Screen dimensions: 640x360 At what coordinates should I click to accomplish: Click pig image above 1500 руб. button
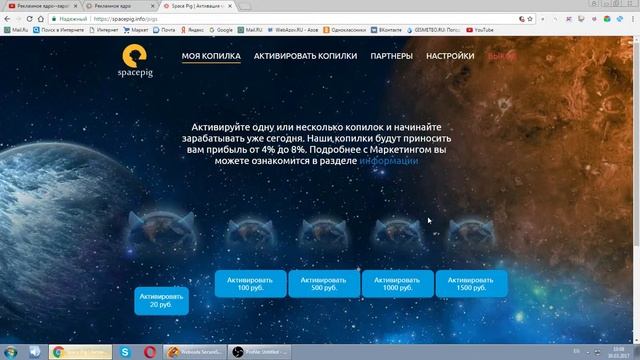(x=471, y=233)
